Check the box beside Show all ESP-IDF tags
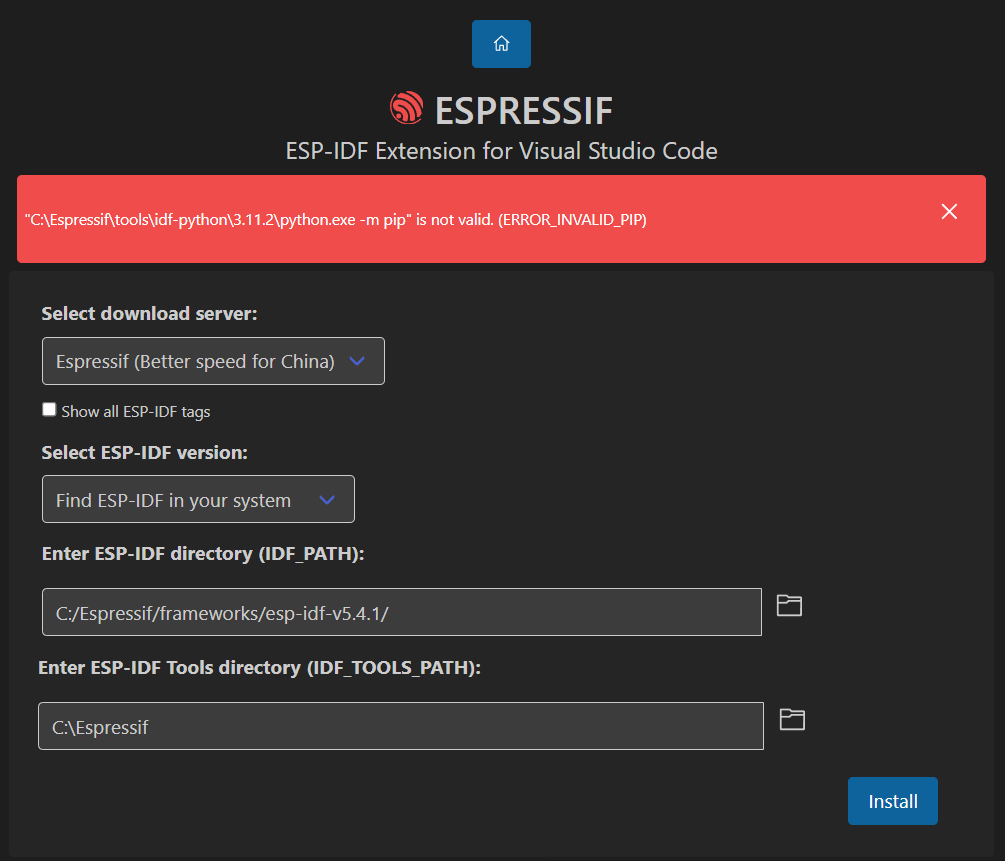The image size is (1005, 861). [48, 408]
